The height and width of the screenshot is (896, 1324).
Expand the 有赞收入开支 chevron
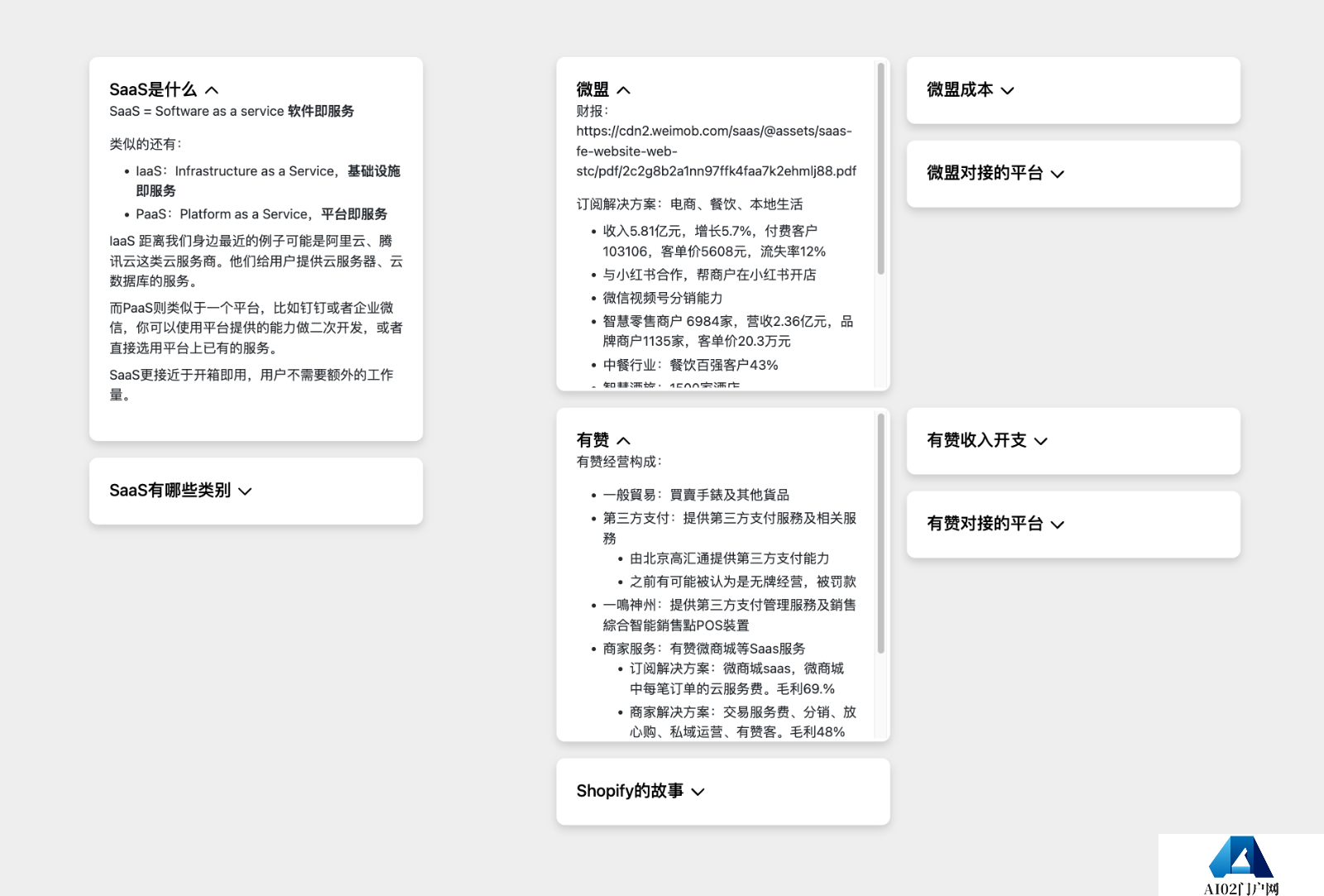1041,442
